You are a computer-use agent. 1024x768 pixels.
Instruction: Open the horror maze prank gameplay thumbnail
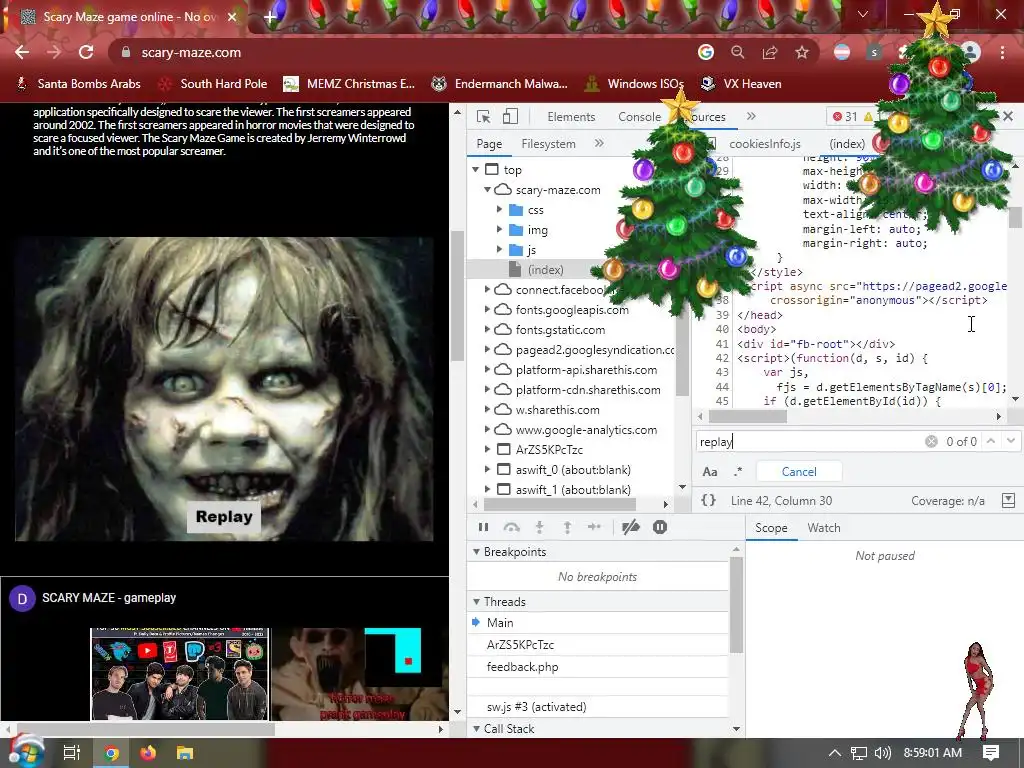tap(356, 674)
